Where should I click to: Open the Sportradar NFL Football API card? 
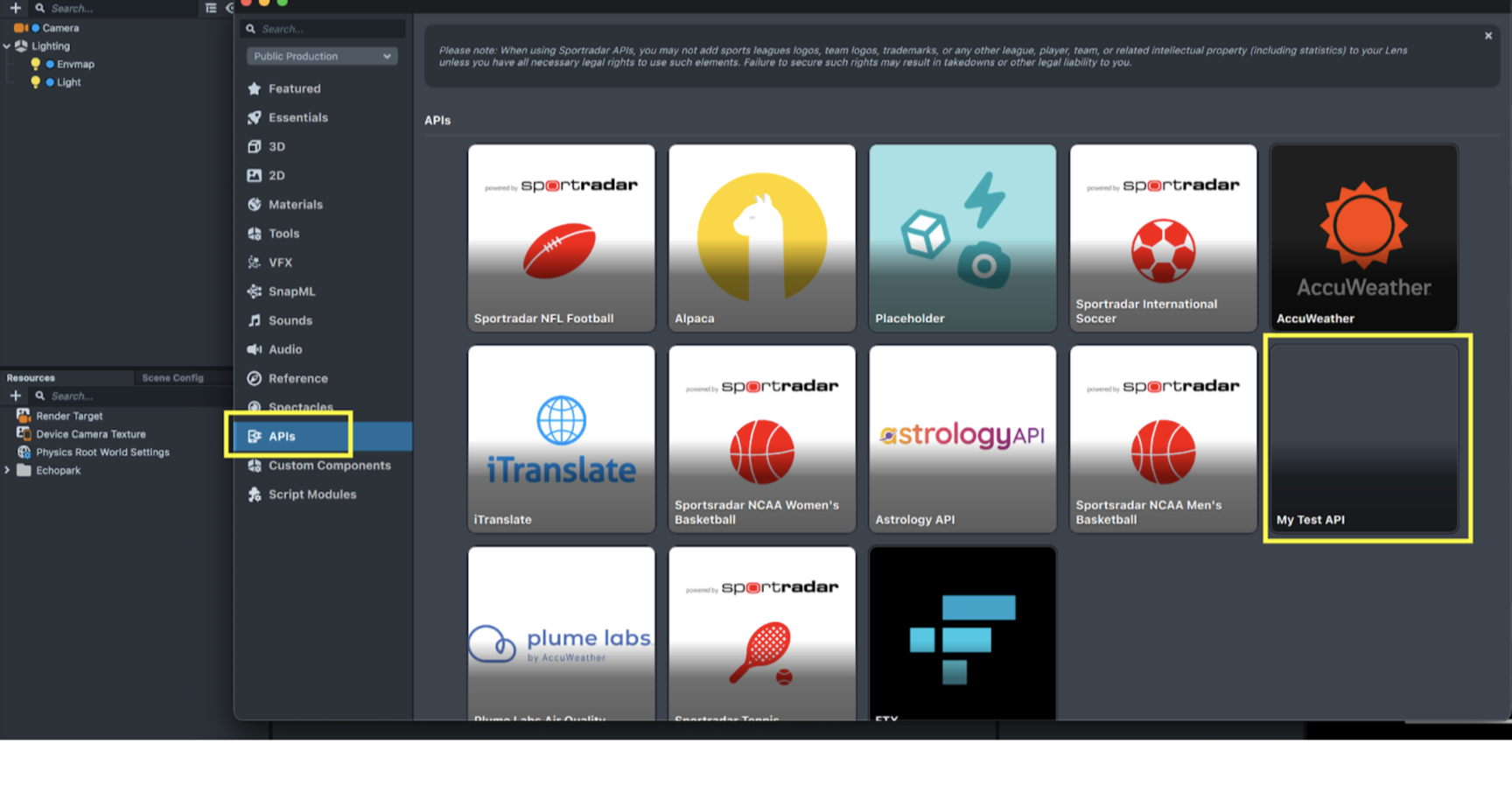[561, 238]
